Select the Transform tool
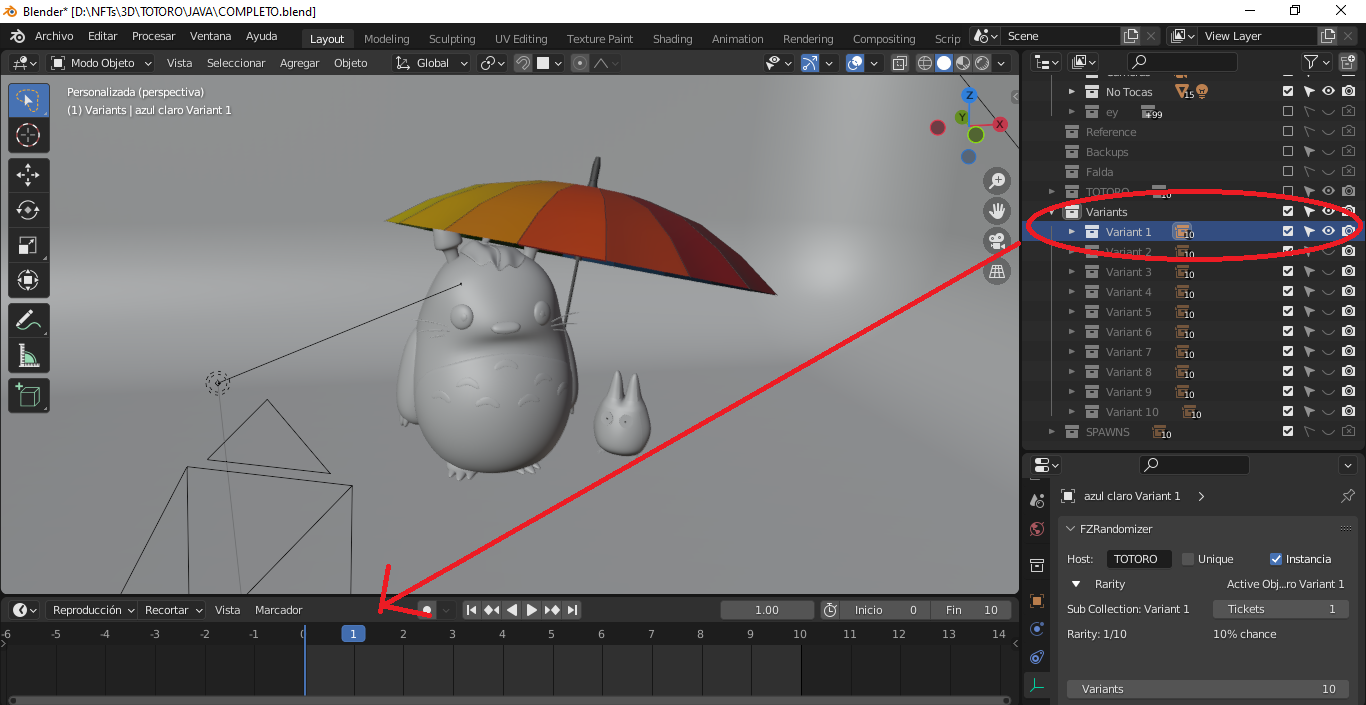 pos(29,281)
